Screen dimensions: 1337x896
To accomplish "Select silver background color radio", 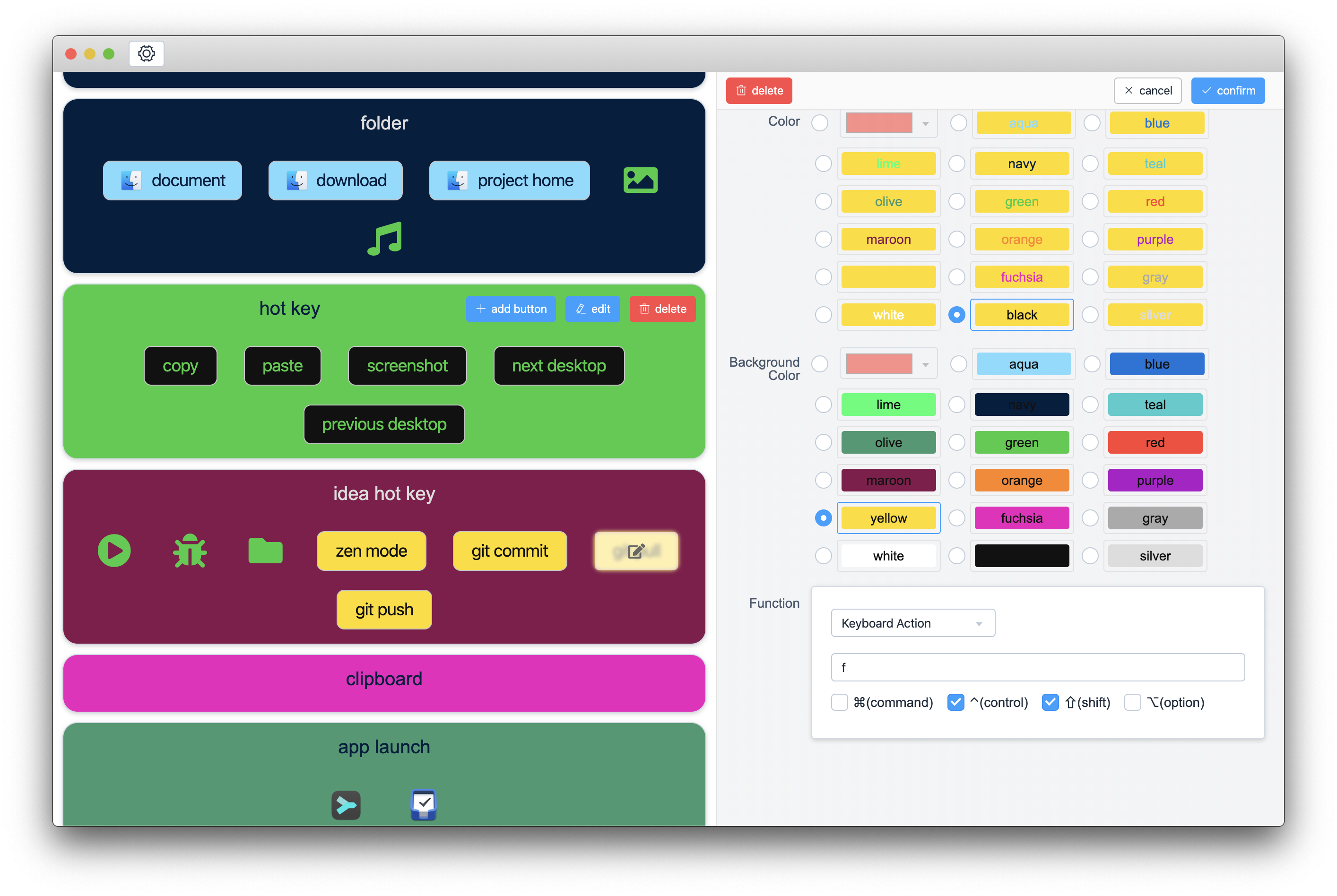I will point(1089,555).
